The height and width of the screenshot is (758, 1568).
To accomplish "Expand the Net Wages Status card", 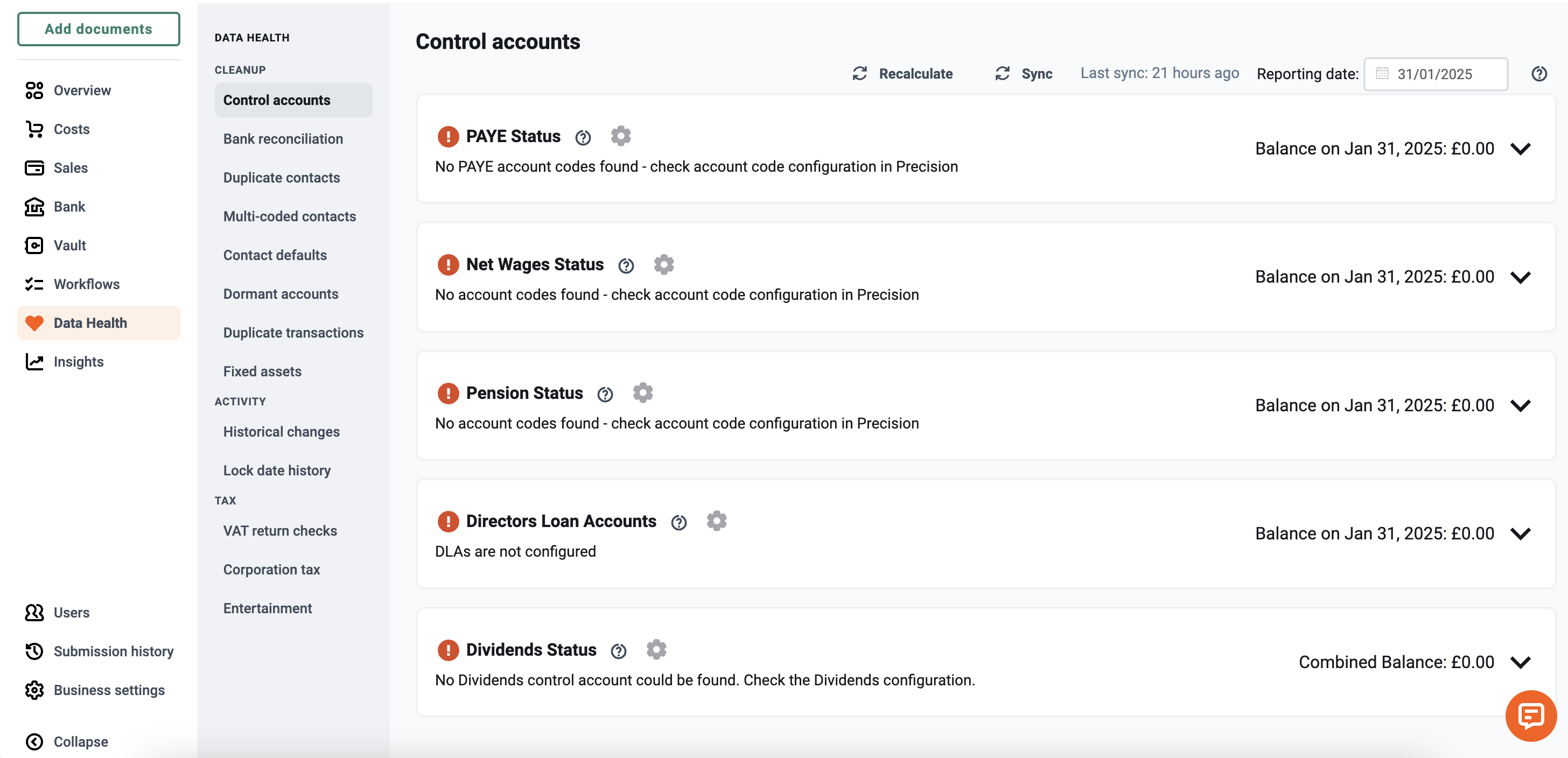I will point(1520,277).
